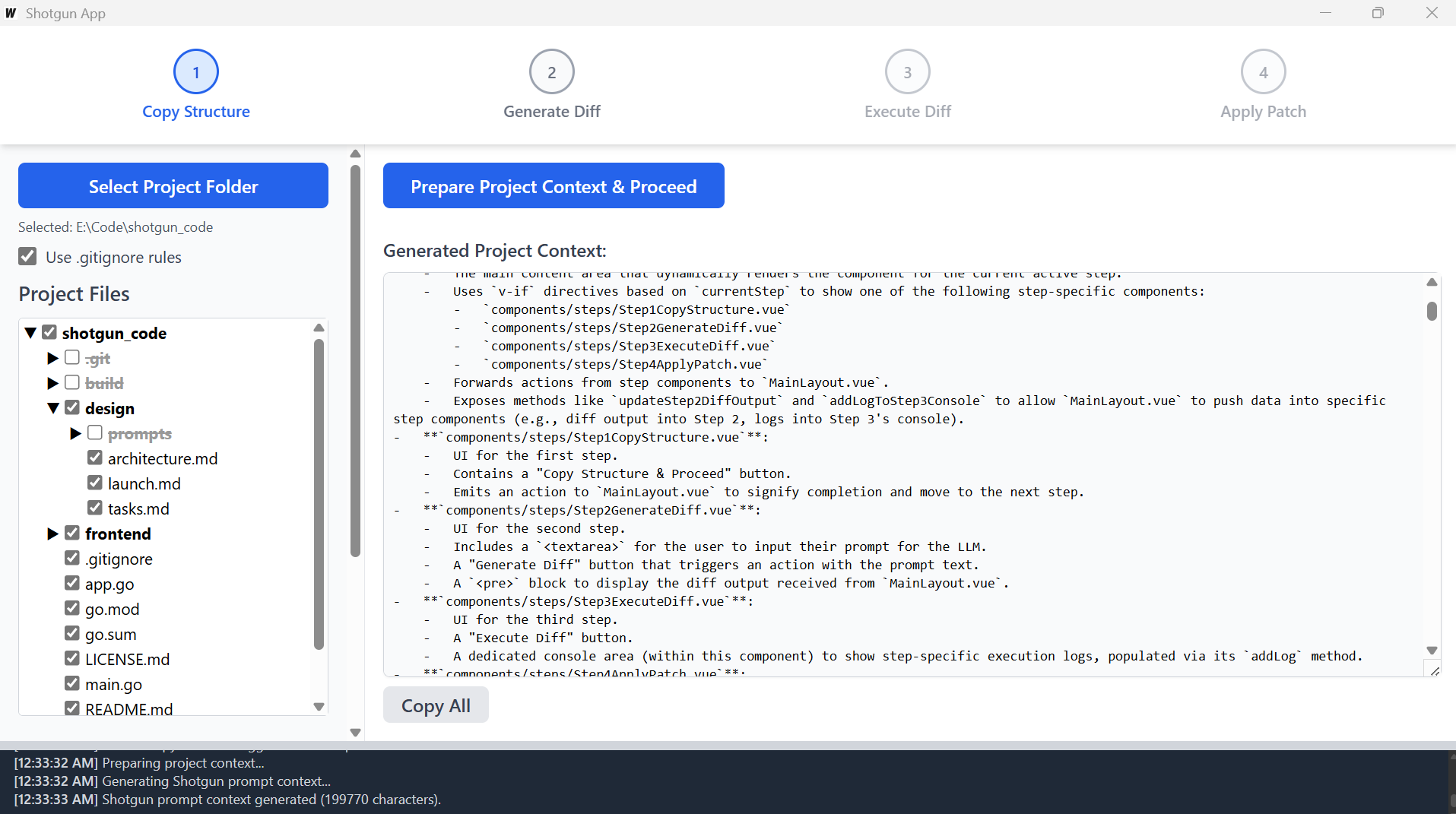1456x814 pixels.
Task: Click the resize grip of the context text area
Action: click(x=1435, y=670)
